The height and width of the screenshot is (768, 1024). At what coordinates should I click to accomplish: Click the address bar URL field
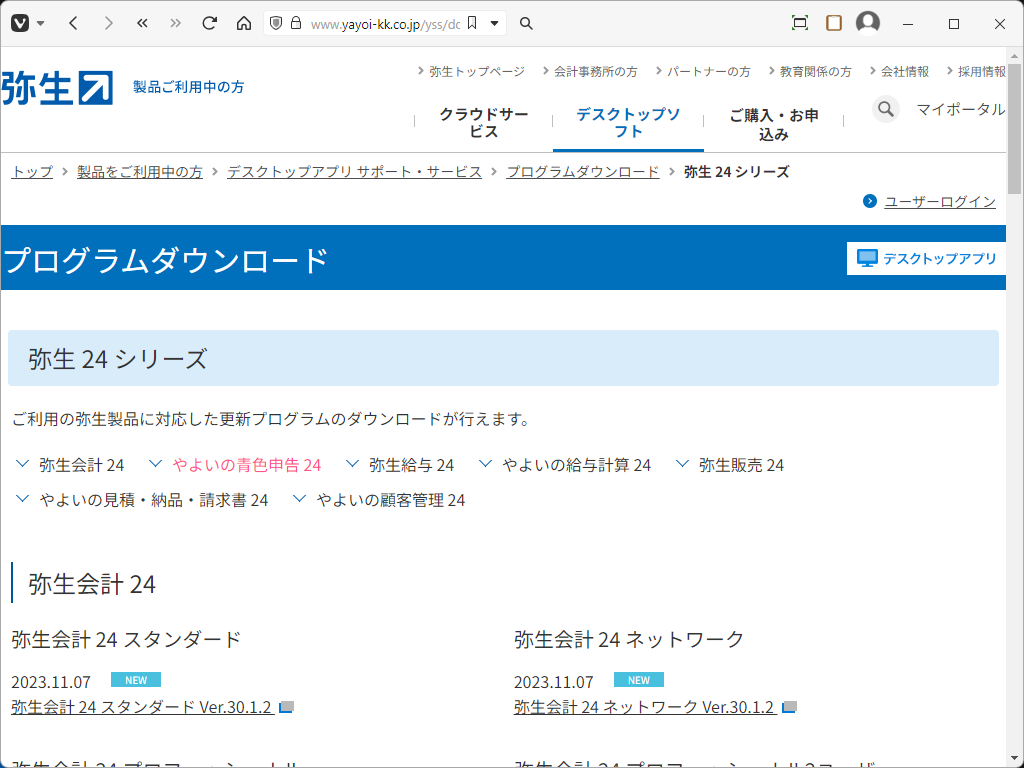point(385,24)
